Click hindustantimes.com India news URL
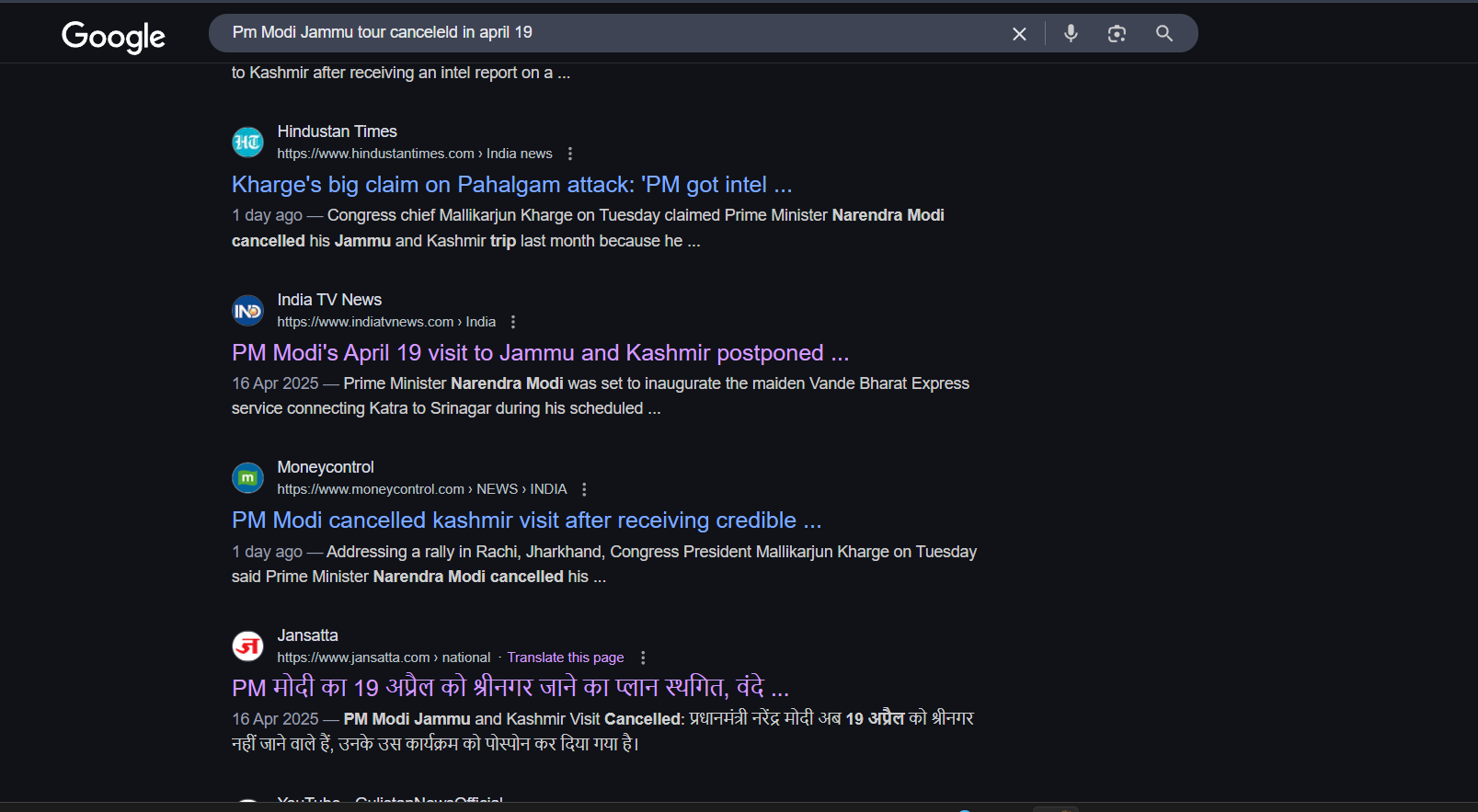1478x812 pixels. click(x=415, y=154)
